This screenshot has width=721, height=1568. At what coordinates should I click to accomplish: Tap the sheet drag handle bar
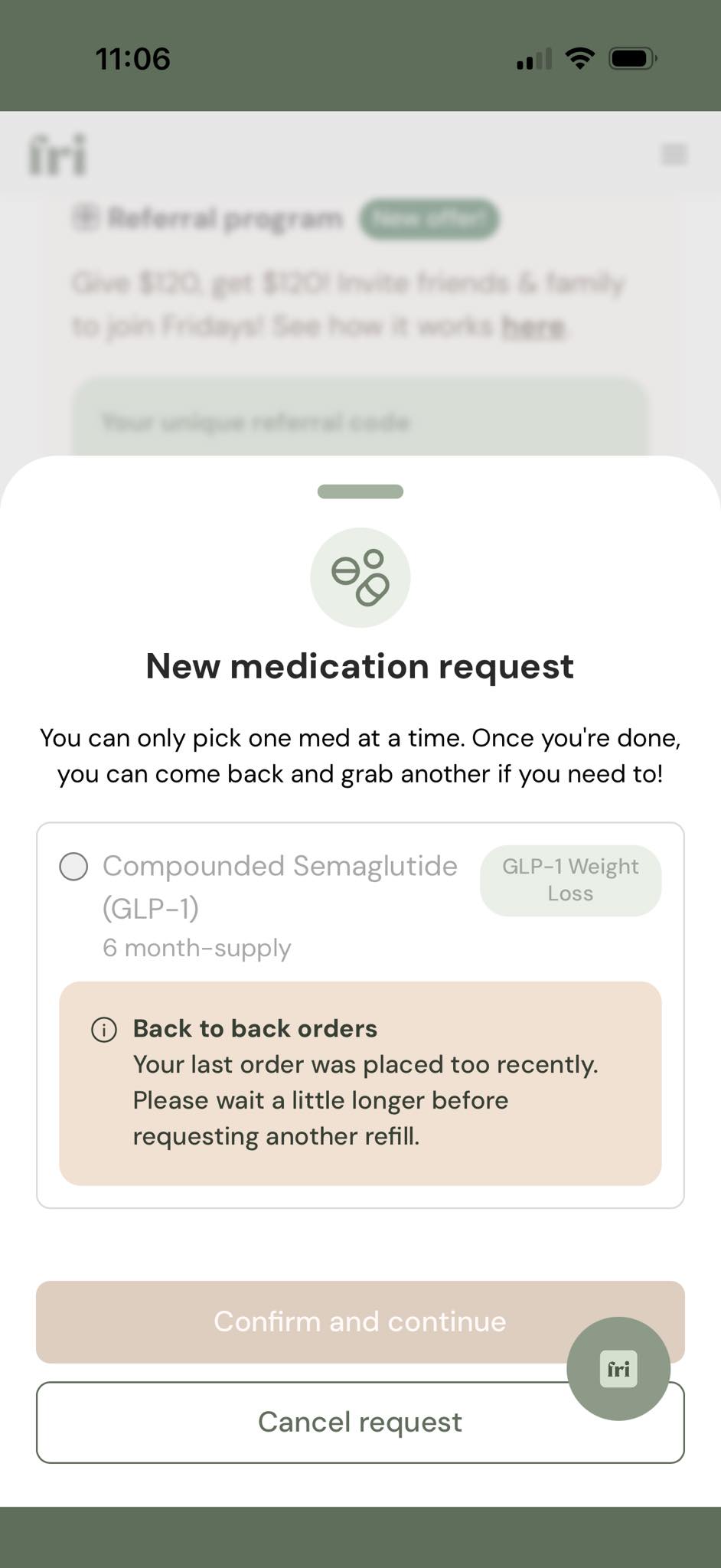pos(360,492)
